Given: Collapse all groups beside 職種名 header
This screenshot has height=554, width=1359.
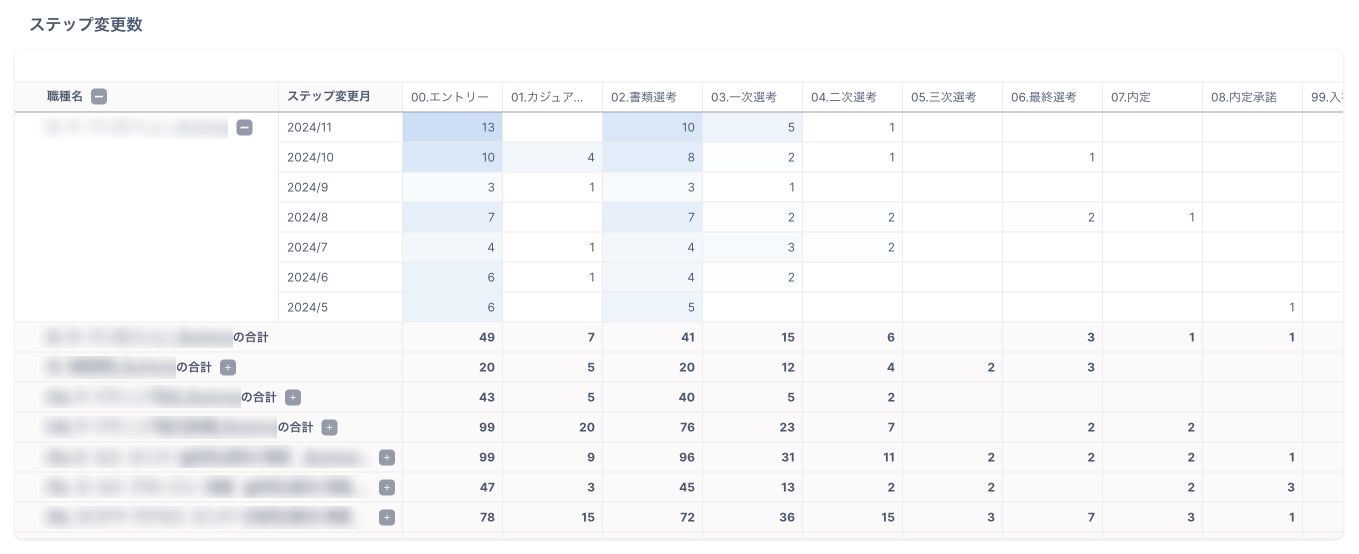Looking at the screenshot, I should (x=99, y=97).
